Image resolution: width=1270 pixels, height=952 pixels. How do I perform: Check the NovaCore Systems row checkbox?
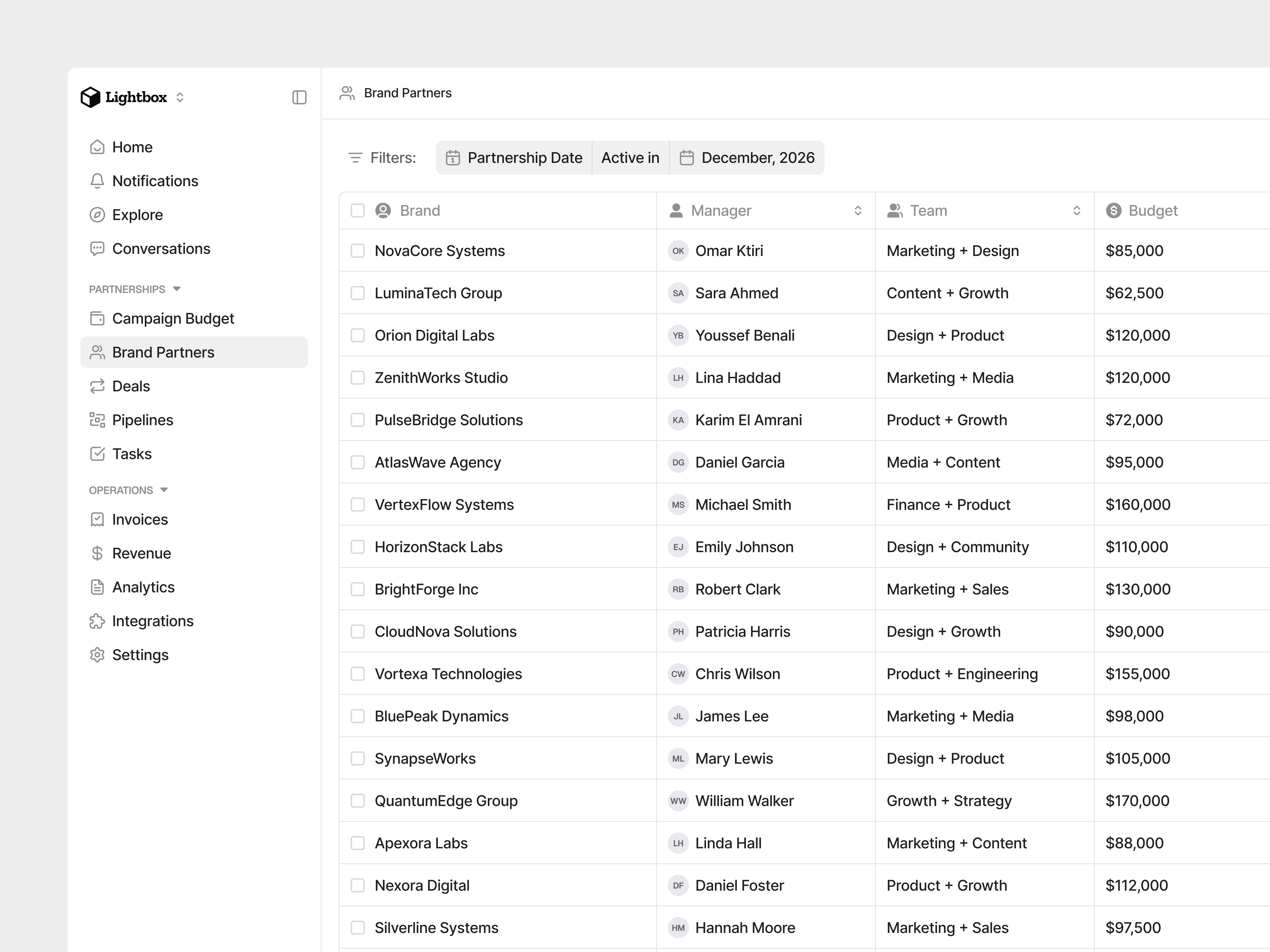358,251
